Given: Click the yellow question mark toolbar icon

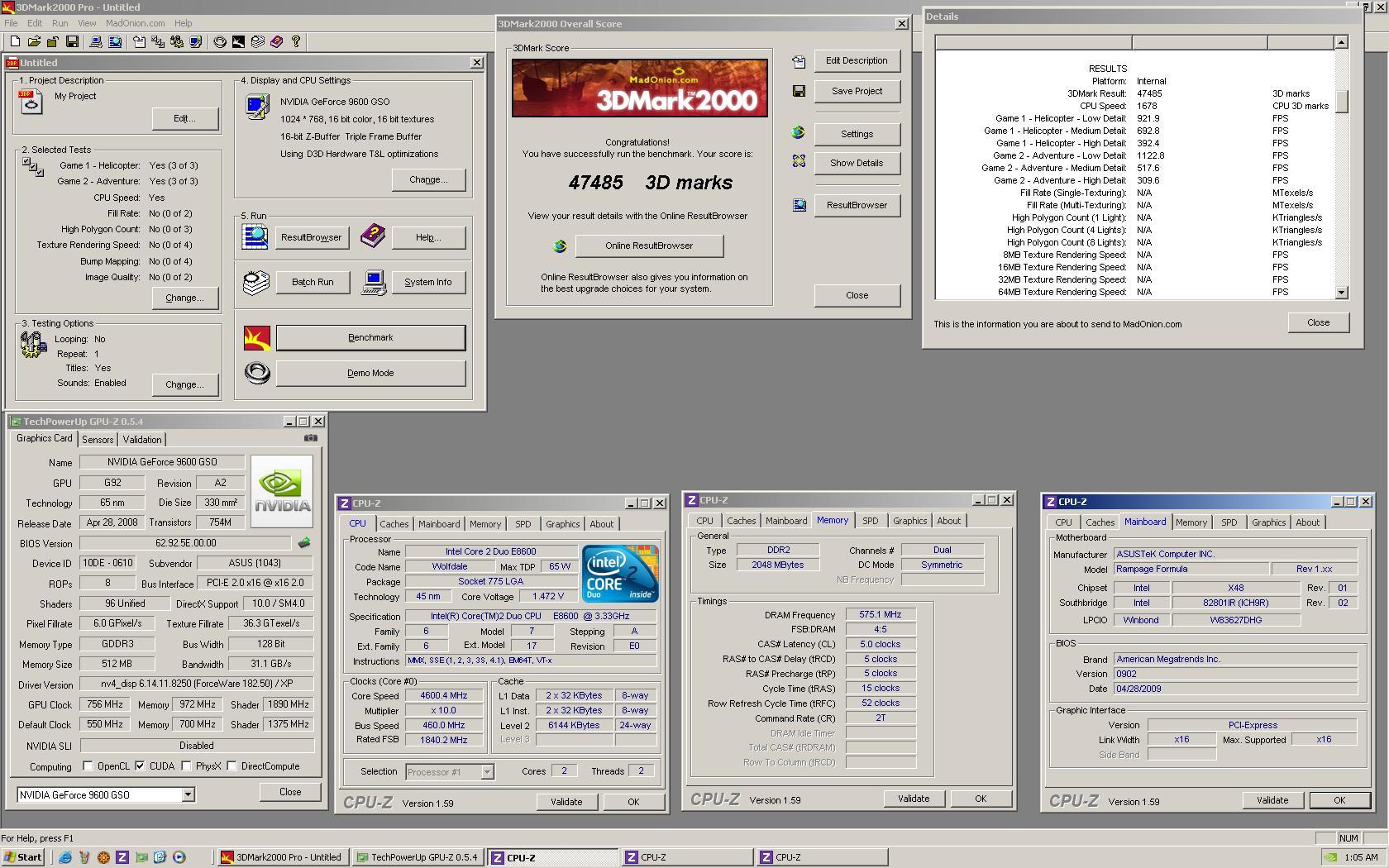Looking at the screenshot, I should (x=296, y=41).
